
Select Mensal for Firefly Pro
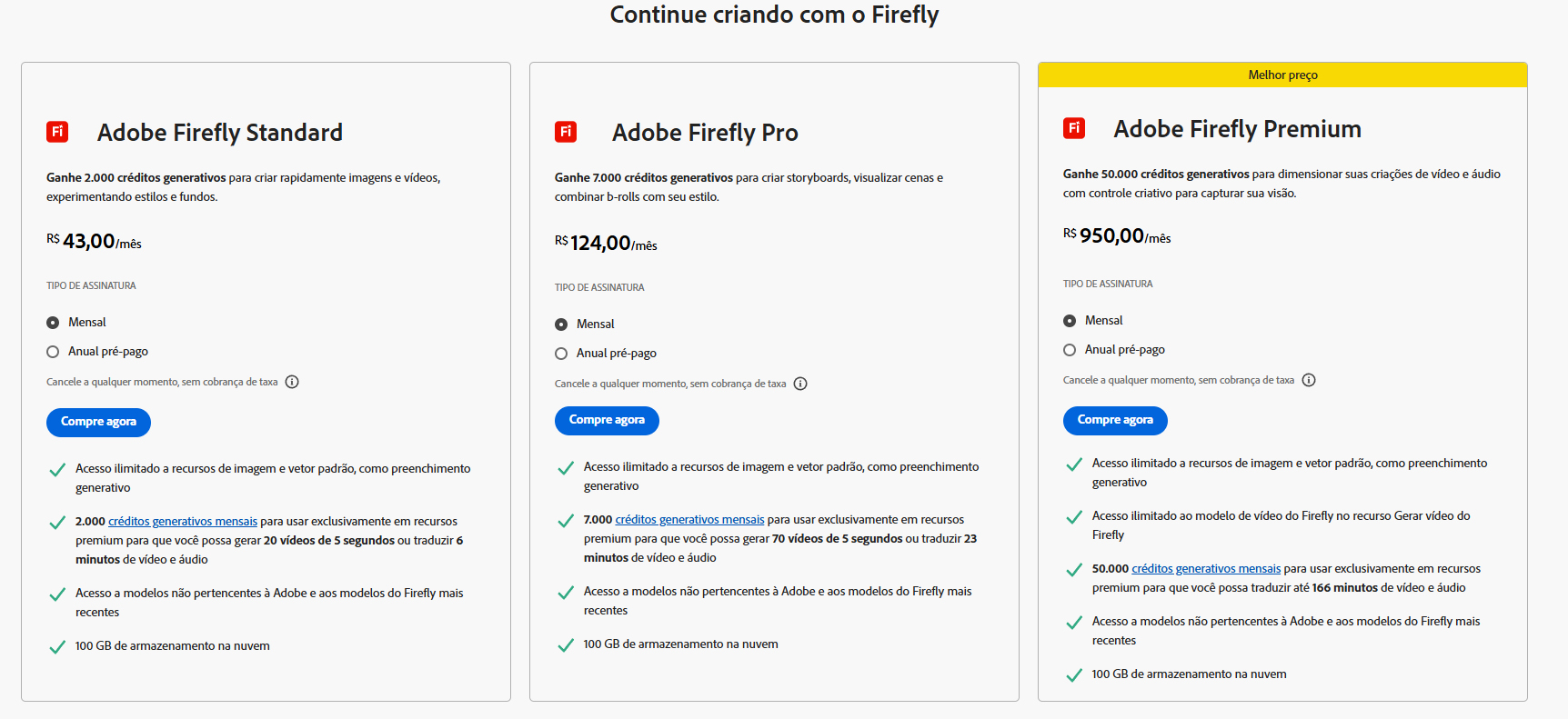[561, 325]
